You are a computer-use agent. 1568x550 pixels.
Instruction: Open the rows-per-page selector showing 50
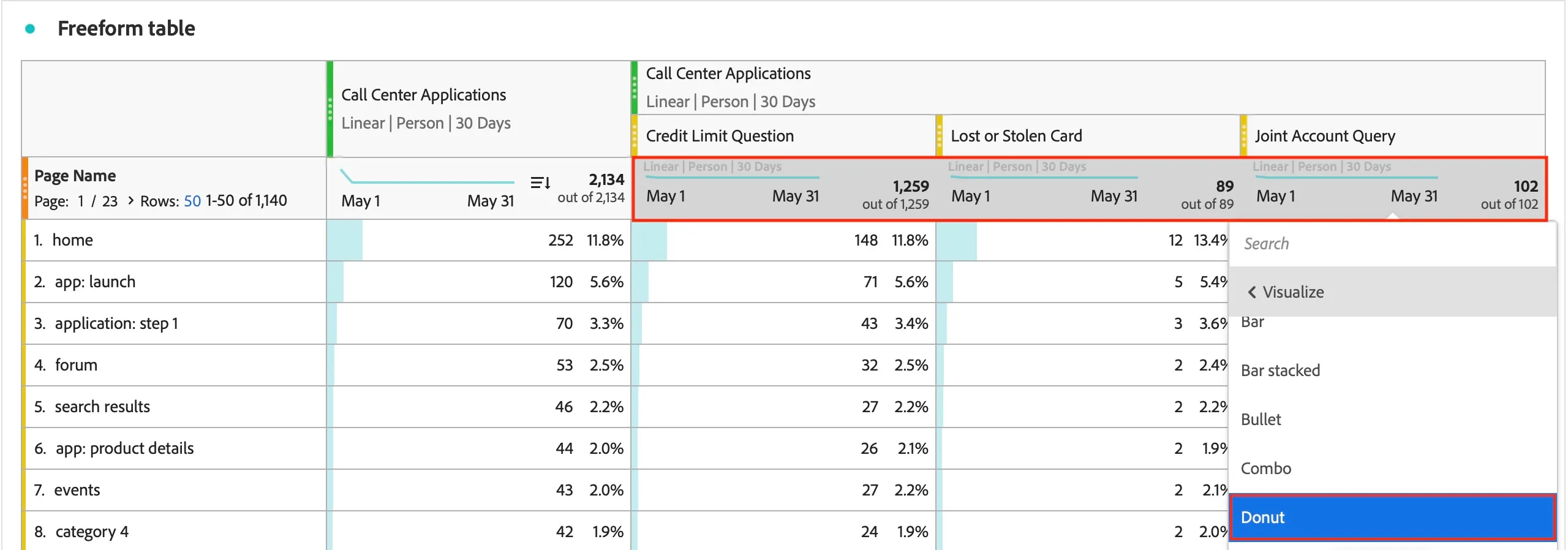192,201
